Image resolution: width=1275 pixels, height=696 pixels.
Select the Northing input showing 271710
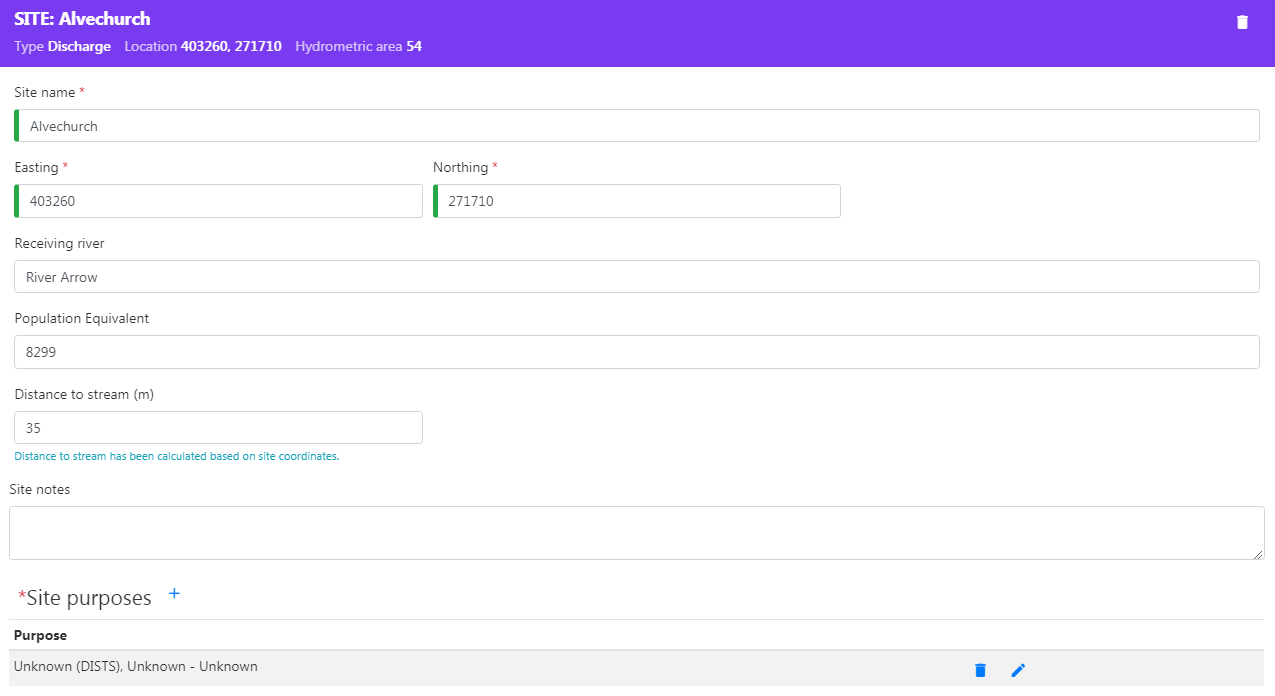[x=637, y=201]
